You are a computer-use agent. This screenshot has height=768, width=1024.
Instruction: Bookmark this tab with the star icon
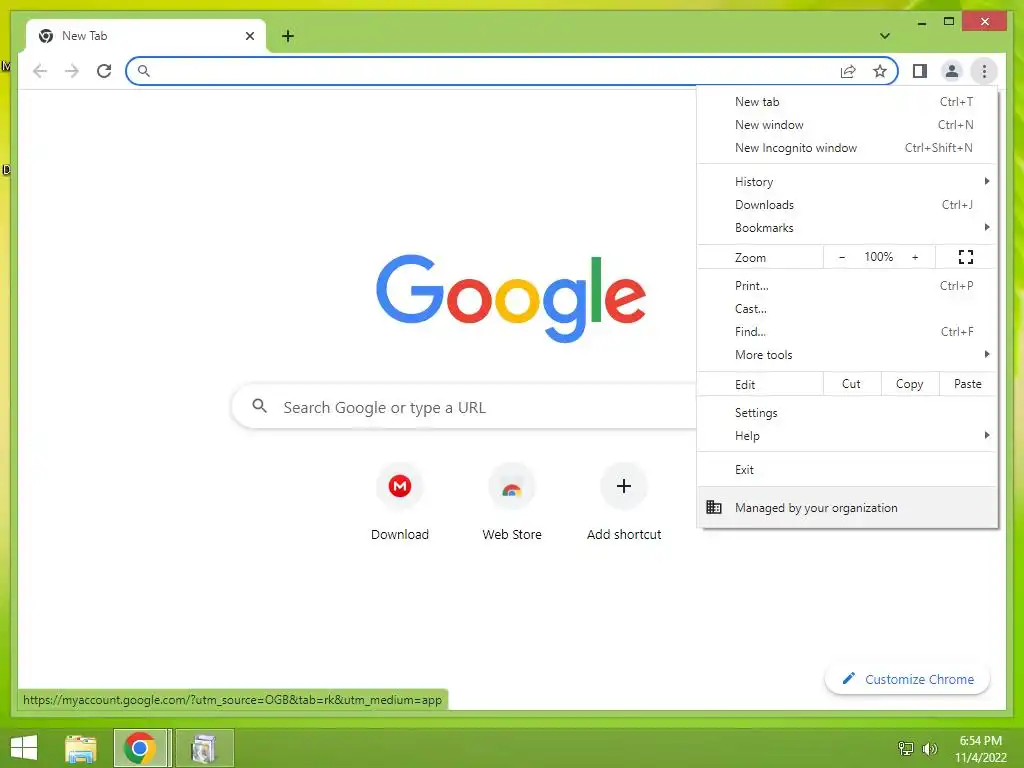(x=880, y=71)
